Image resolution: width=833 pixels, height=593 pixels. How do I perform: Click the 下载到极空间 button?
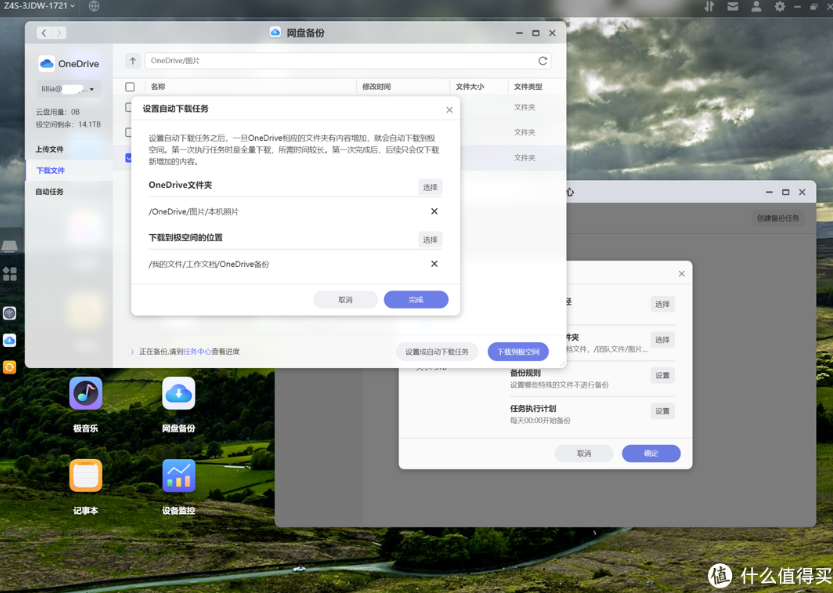click(x=518, y=352)
